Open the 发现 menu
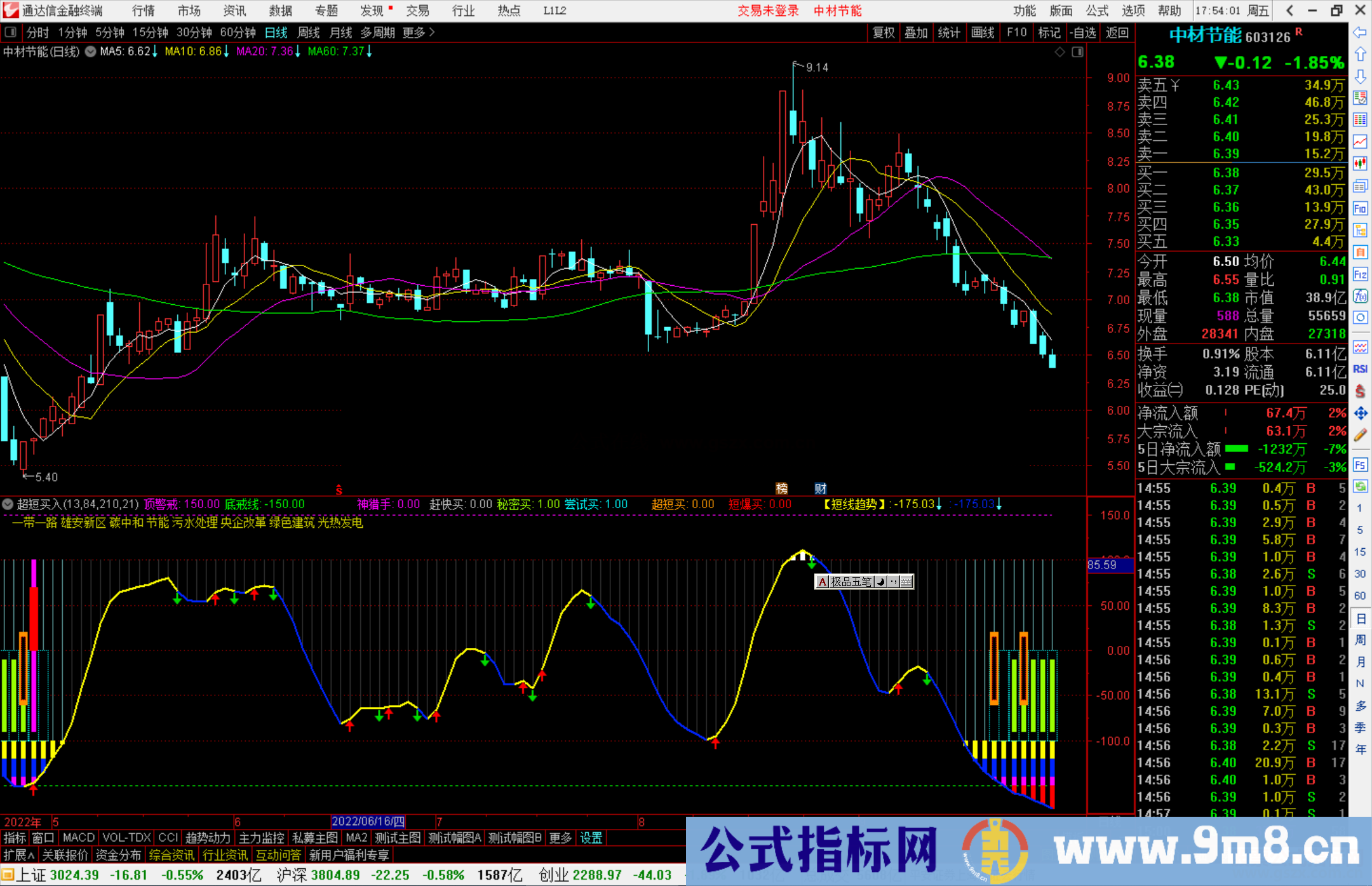The image size is (1372, 886). (372, 11)
